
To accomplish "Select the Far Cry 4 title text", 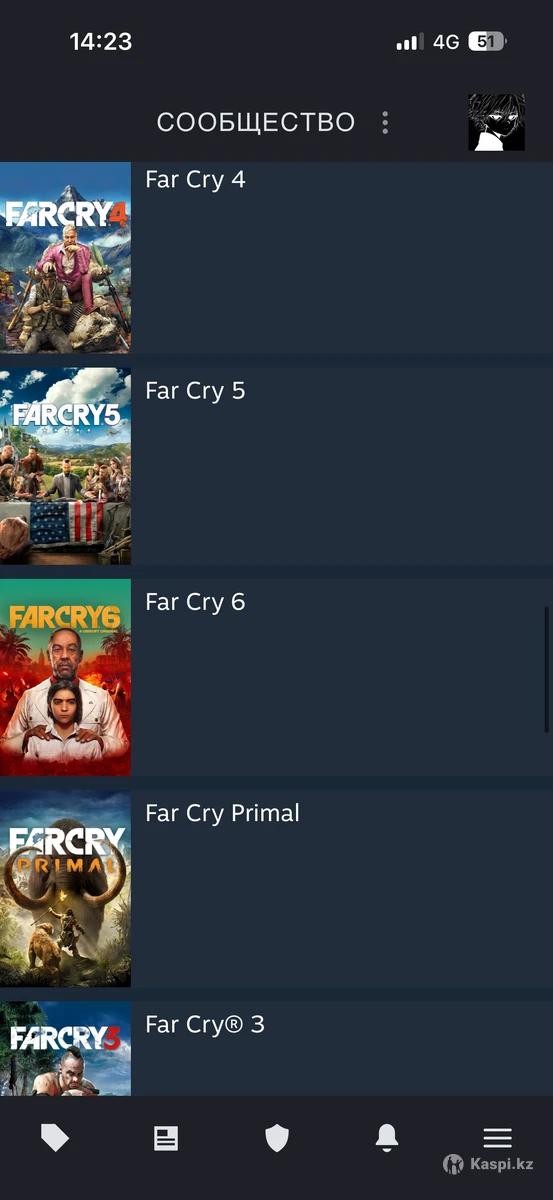I will tap(195, 180).
